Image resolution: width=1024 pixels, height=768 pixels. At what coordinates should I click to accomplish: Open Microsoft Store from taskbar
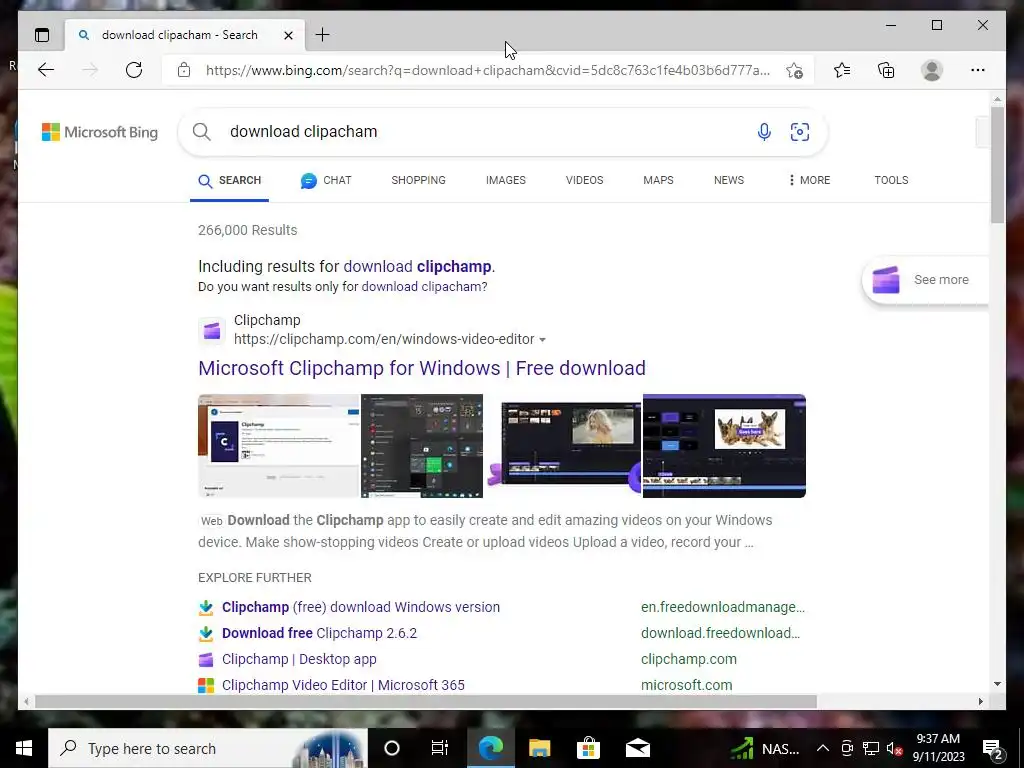click(588, 748)
